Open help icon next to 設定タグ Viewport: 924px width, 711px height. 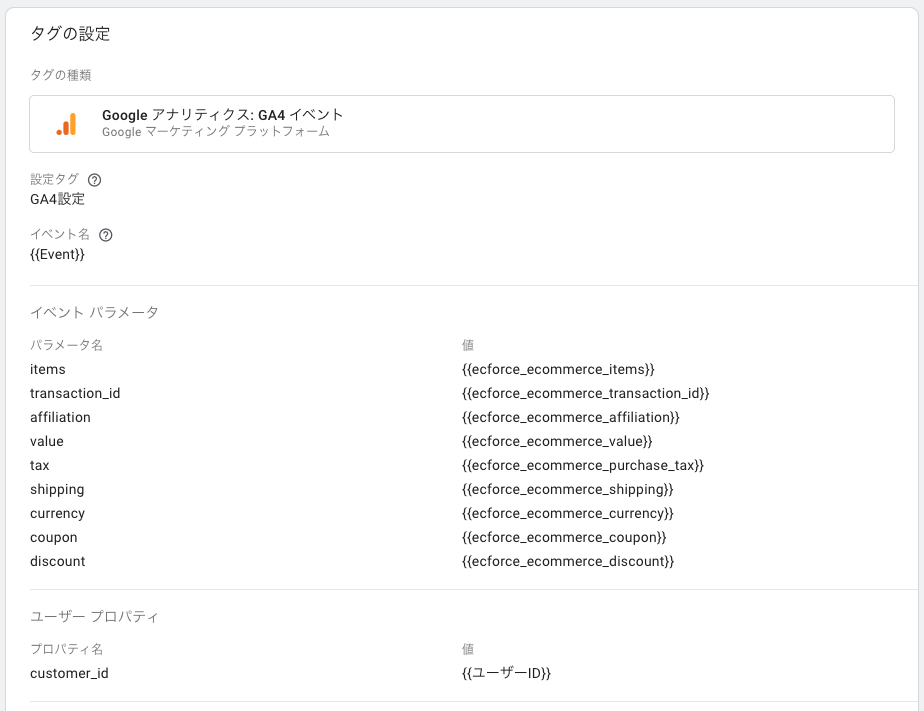(x=94, y=180)
